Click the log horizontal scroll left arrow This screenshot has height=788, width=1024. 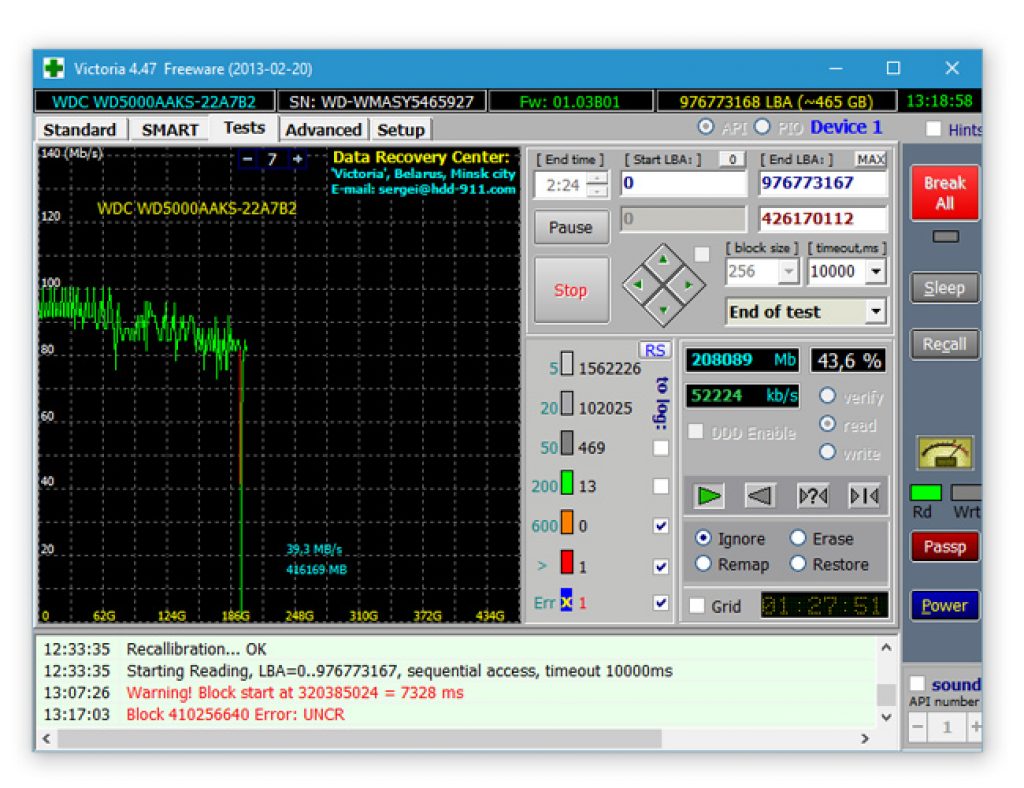click(x=46, y=738)
